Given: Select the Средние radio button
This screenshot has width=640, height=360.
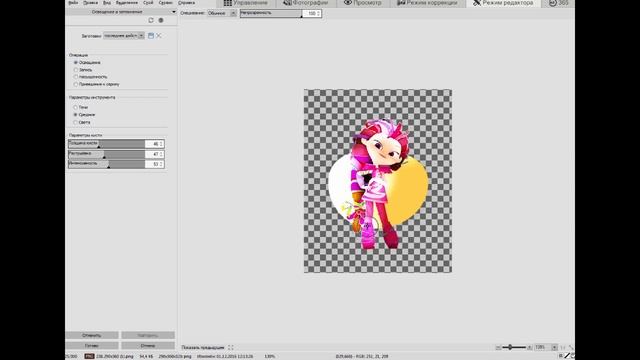Looking at the screenshot, I should pyautogui.click(x=76, y=115).
